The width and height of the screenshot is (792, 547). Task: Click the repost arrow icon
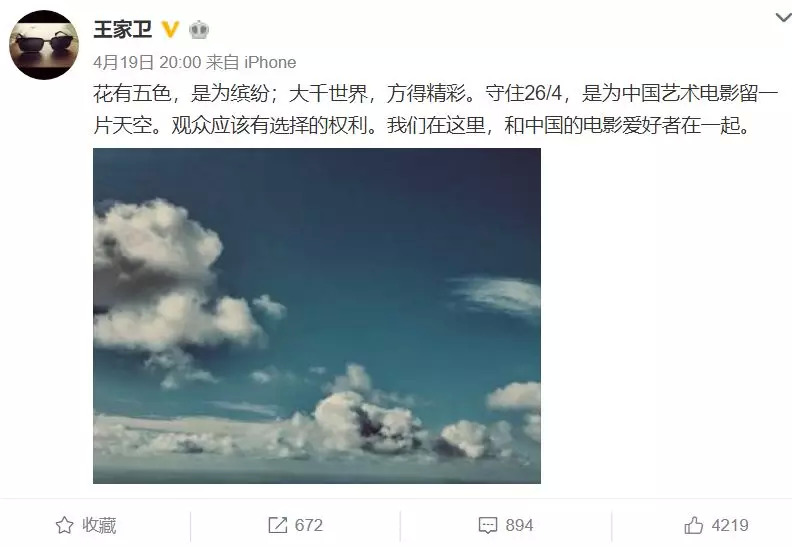[277, 525]
